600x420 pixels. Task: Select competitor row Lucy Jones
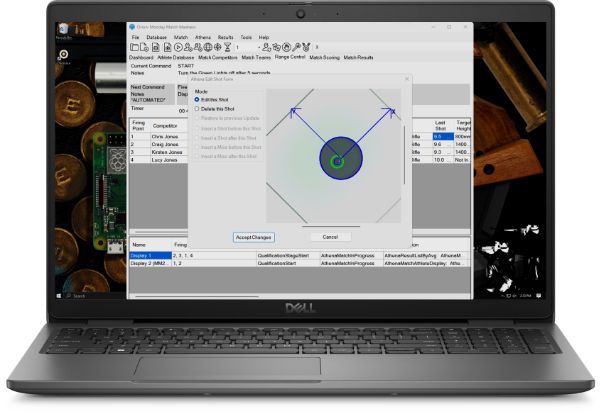point(158,160)
